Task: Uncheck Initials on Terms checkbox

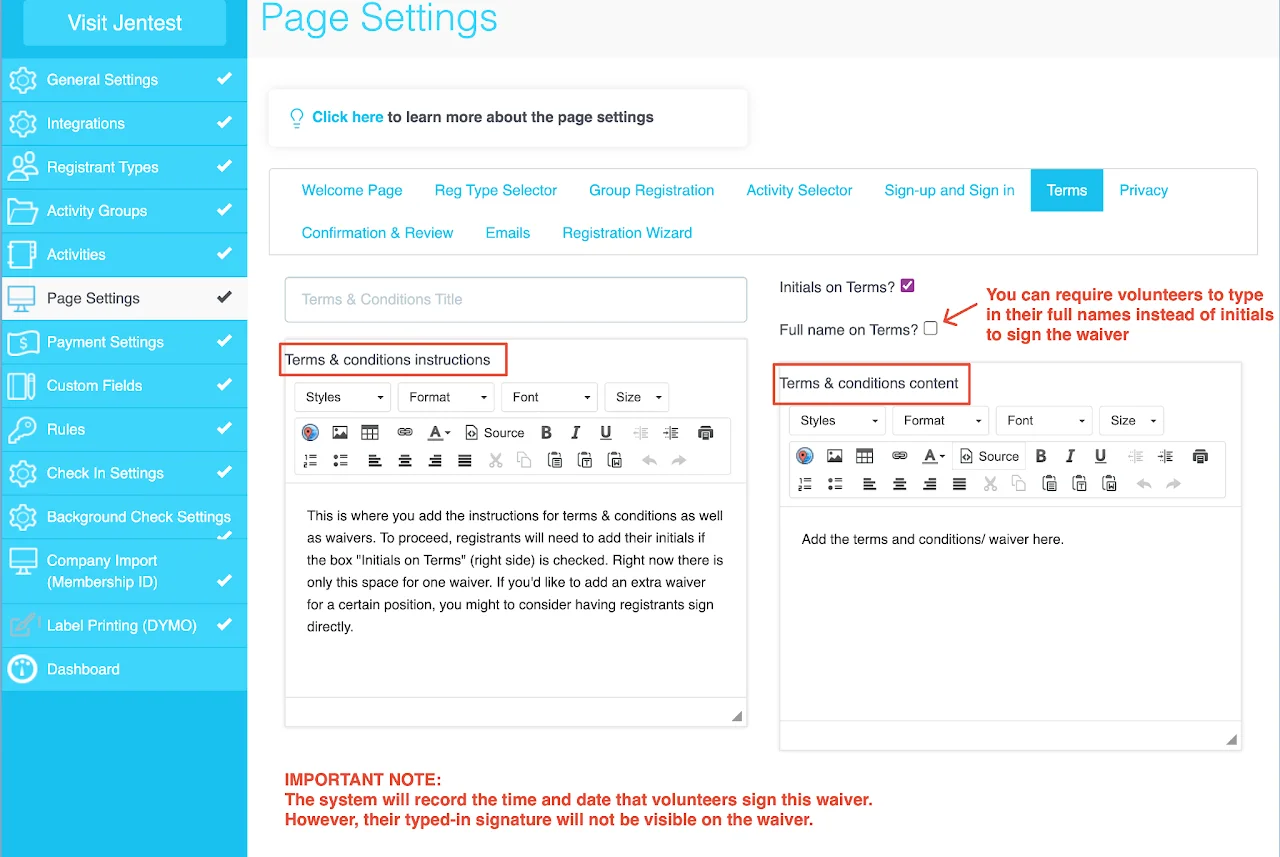Action: tap(908, 286)
